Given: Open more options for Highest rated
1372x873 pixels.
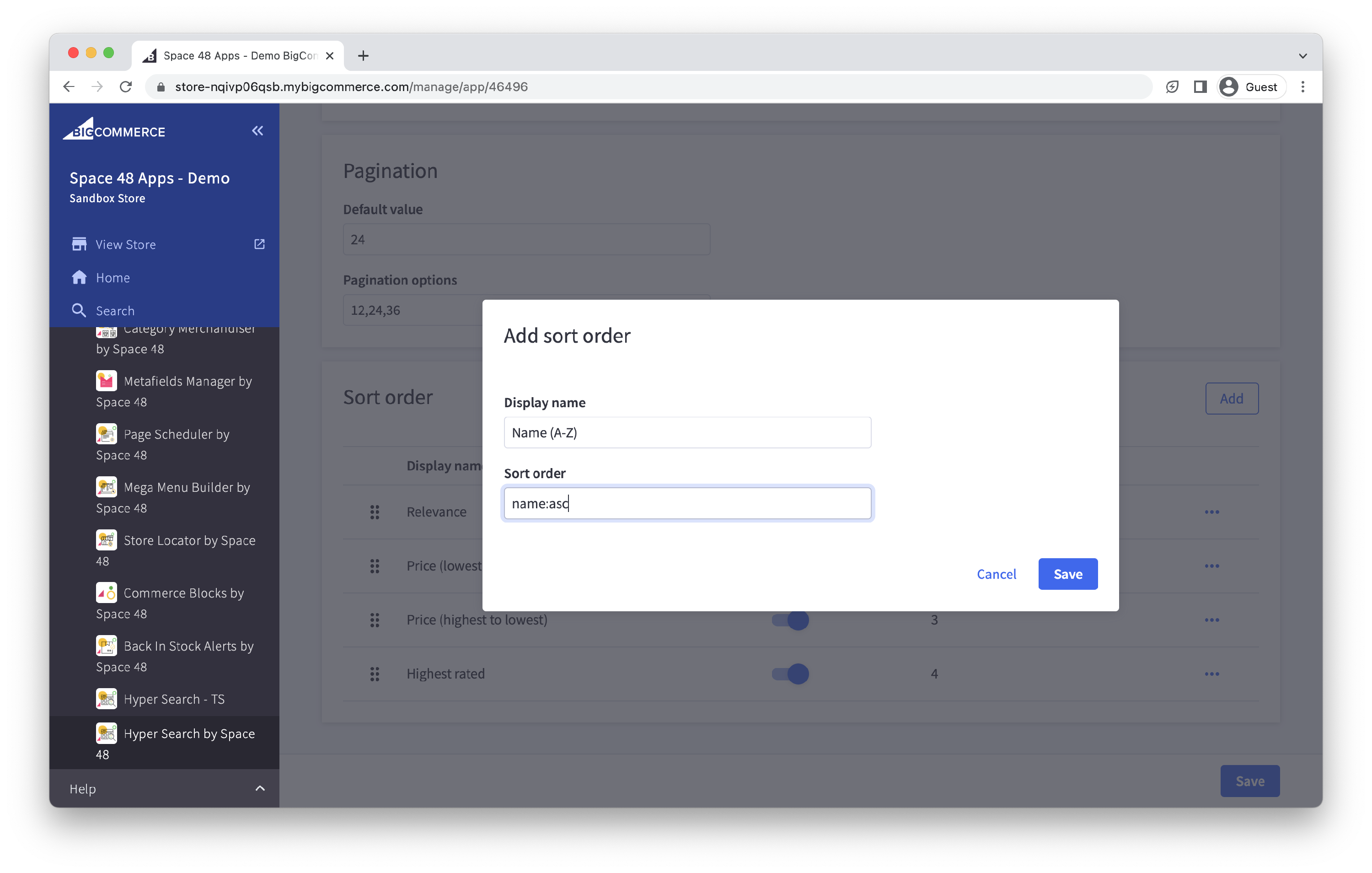Looking at the screenshot, I should click(x=1212, y=674).
